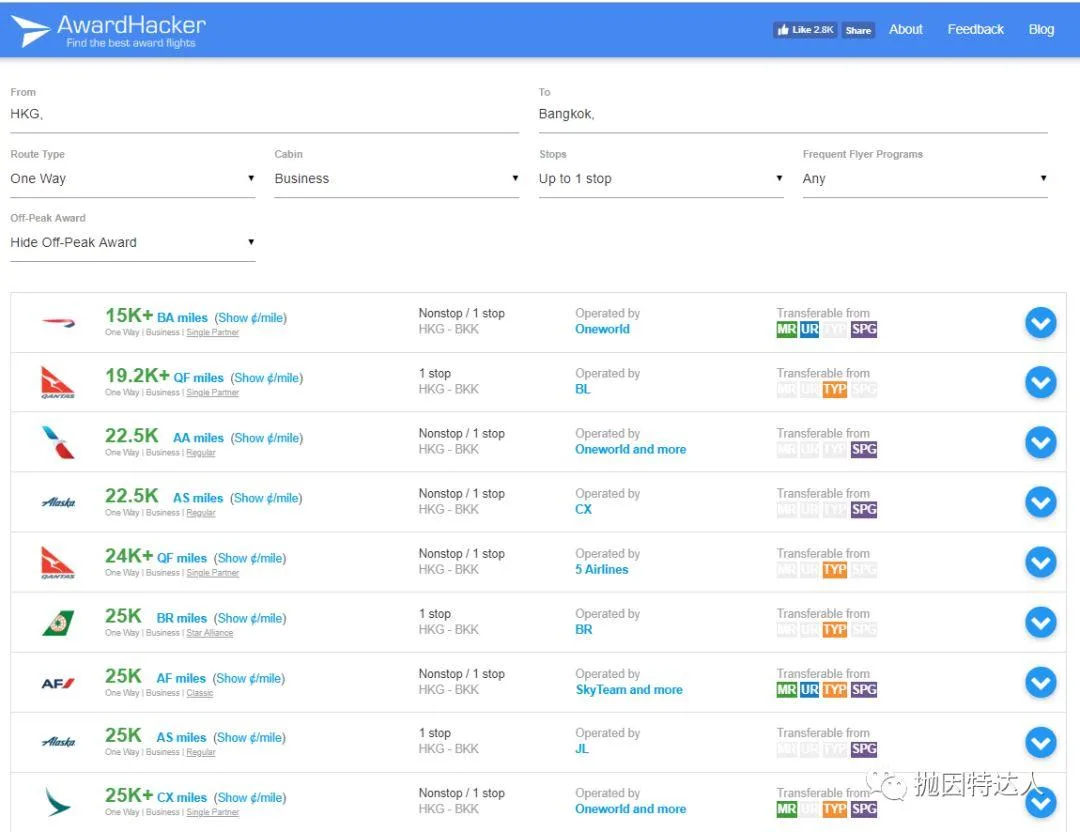
Task: Click the TYP badge in 24K+ QF row
Action: click(x=835, y=570)
